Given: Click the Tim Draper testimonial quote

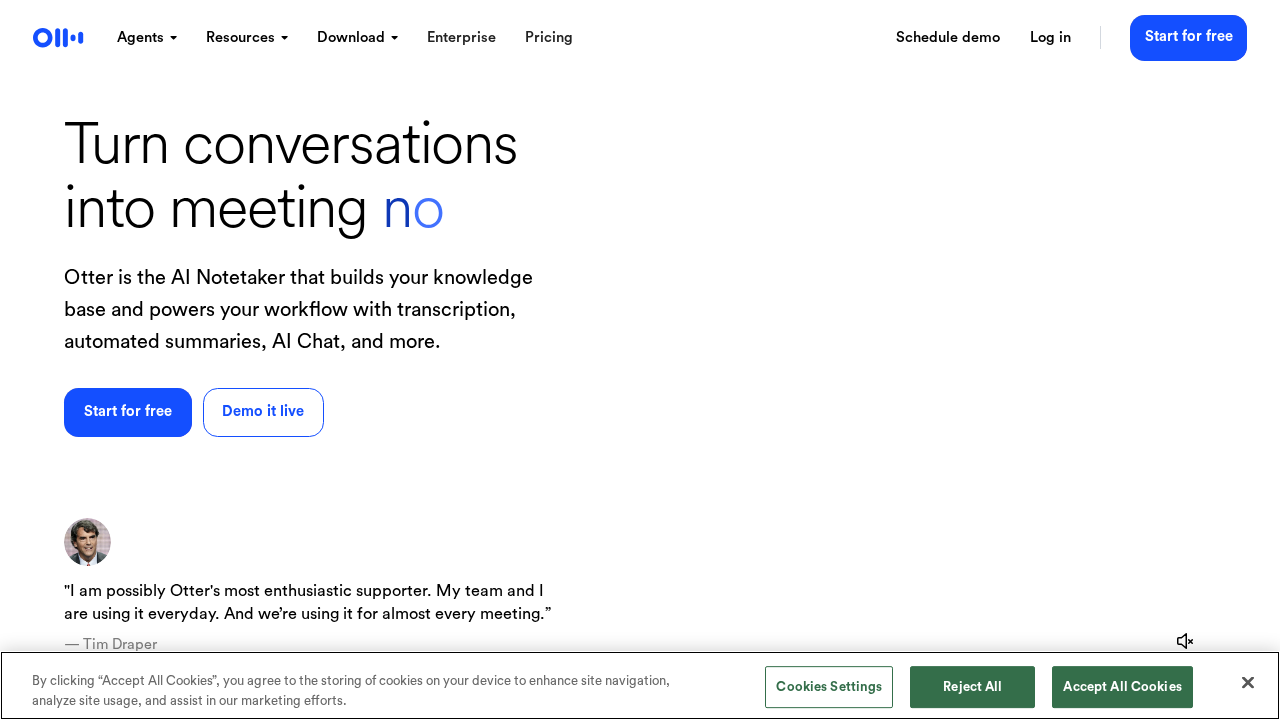Looking at the screenshot, I should click(307, 602).
